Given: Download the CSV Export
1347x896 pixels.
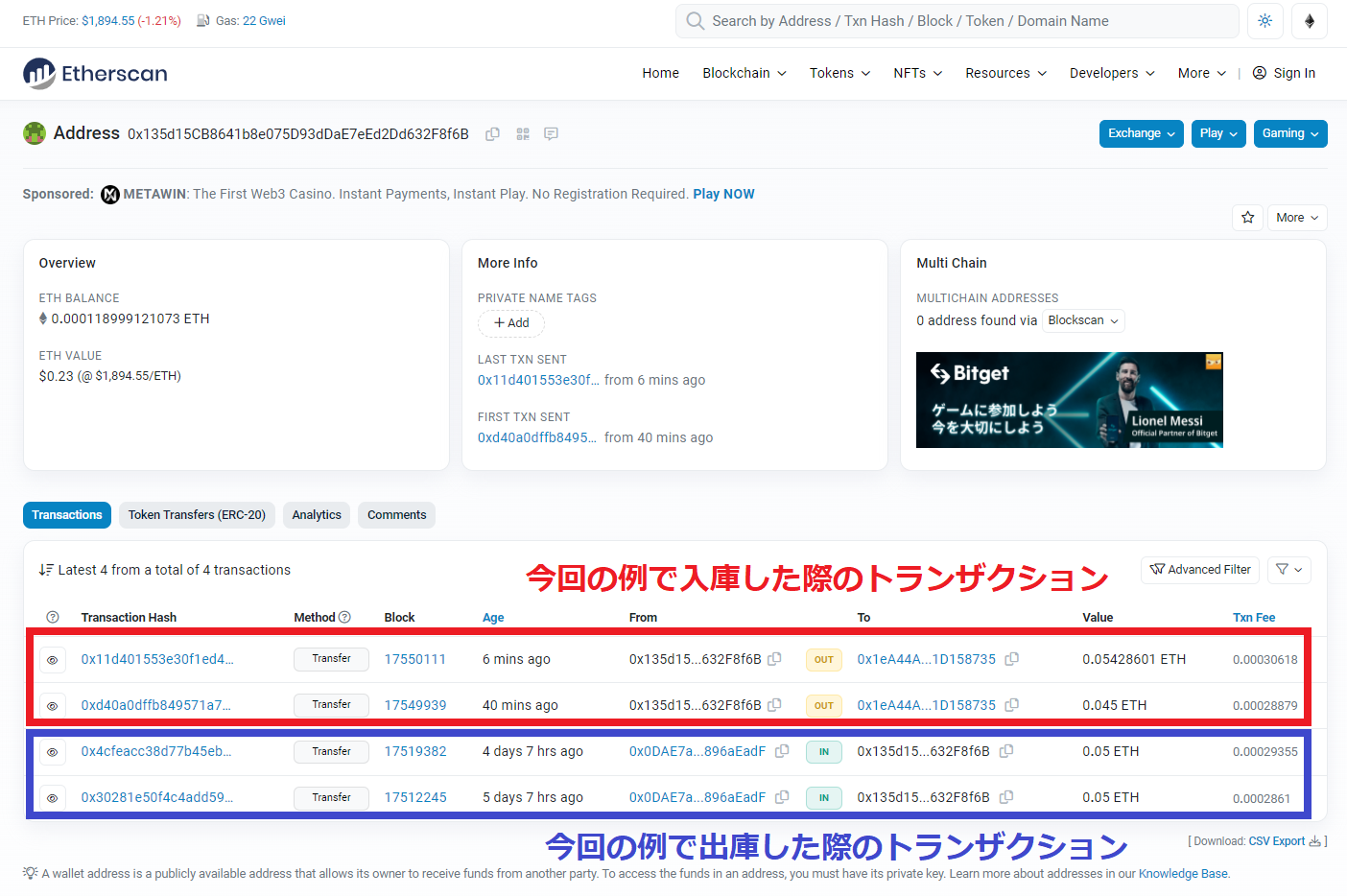Looking at the screenshot, I should (x=1285, y=841).
